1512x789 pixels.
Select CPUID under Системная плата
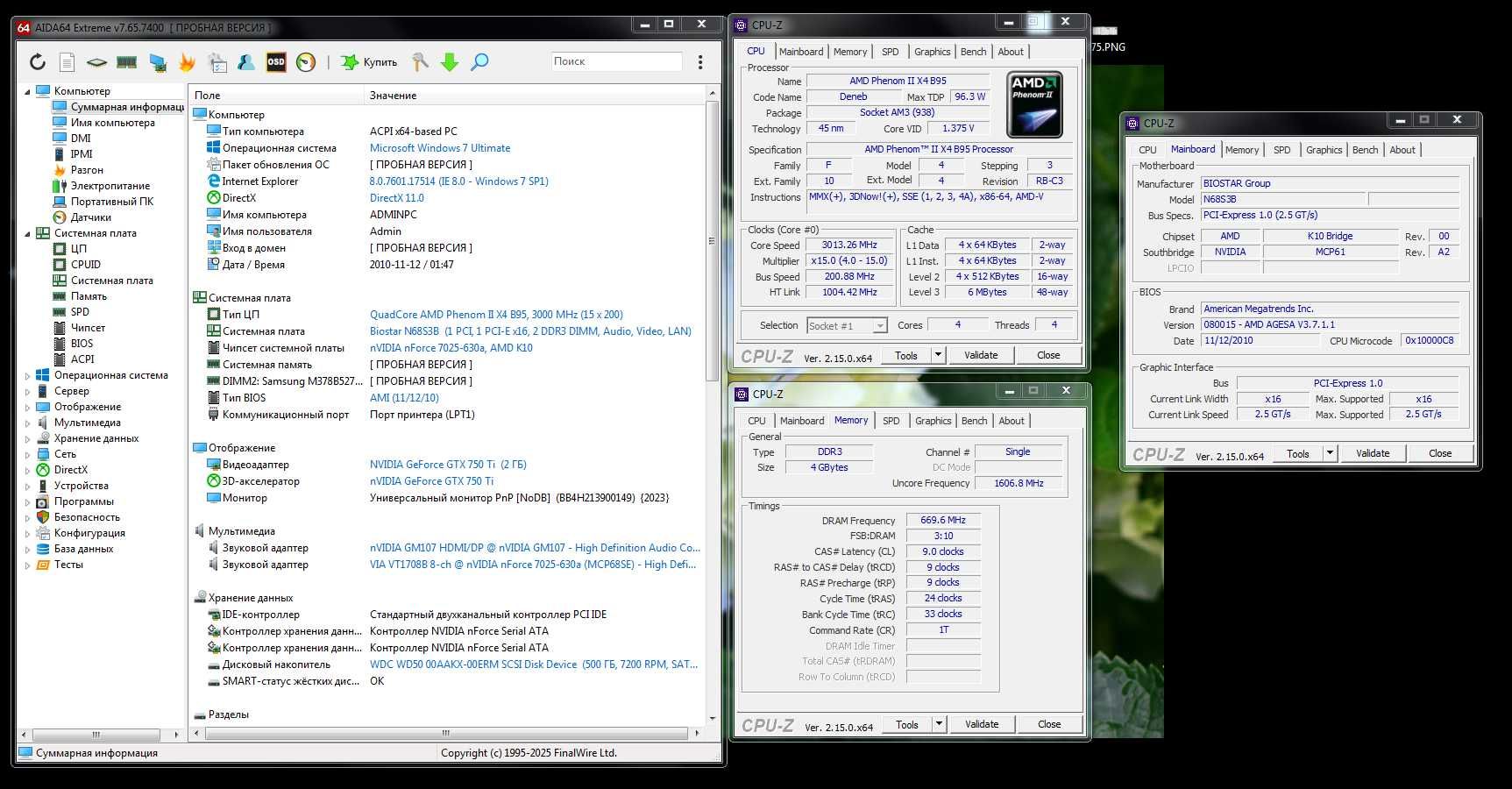coord(86,265)
